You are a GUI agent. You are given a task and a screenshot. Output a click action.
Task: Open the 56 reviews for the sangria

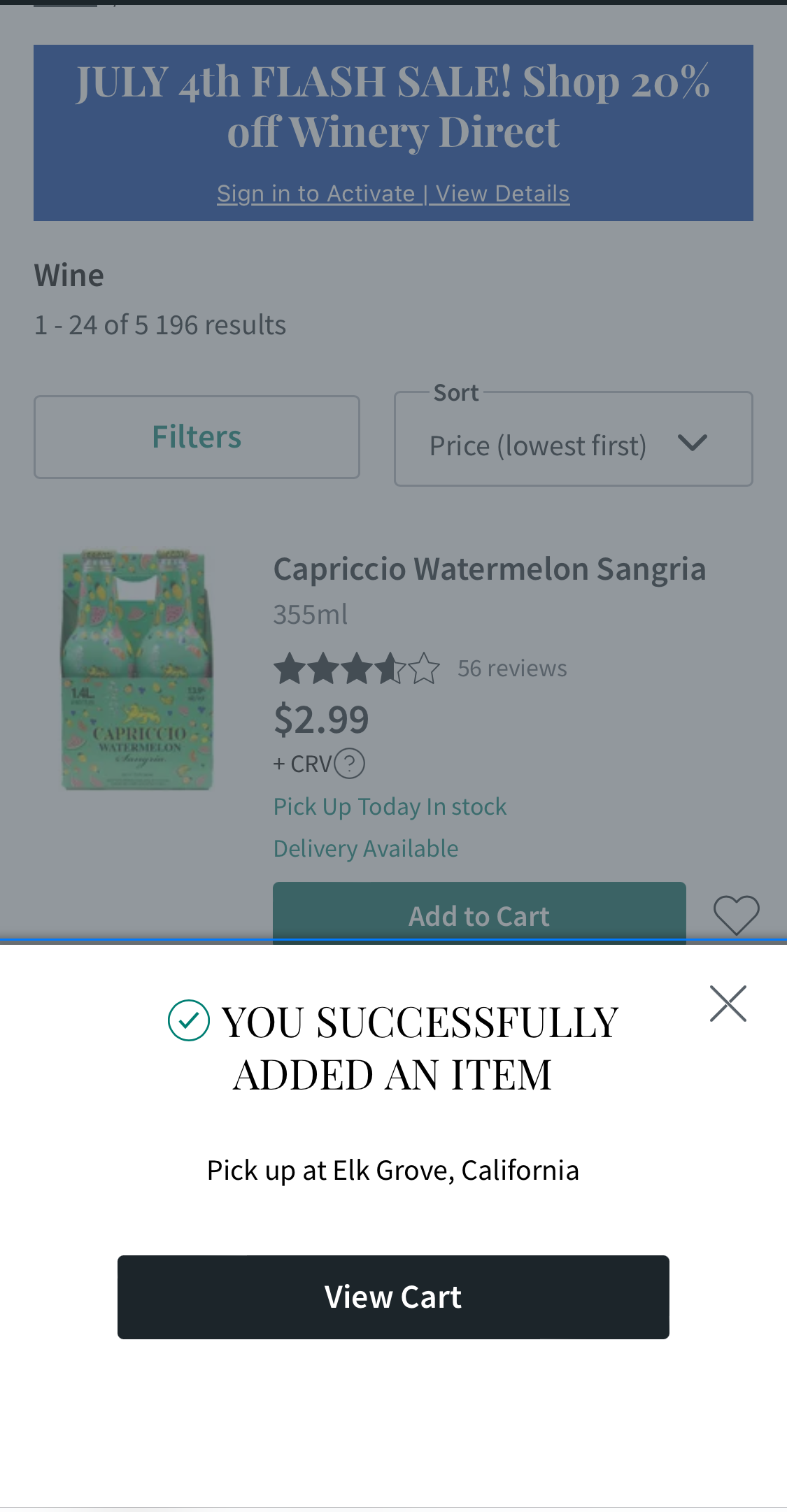511,668
